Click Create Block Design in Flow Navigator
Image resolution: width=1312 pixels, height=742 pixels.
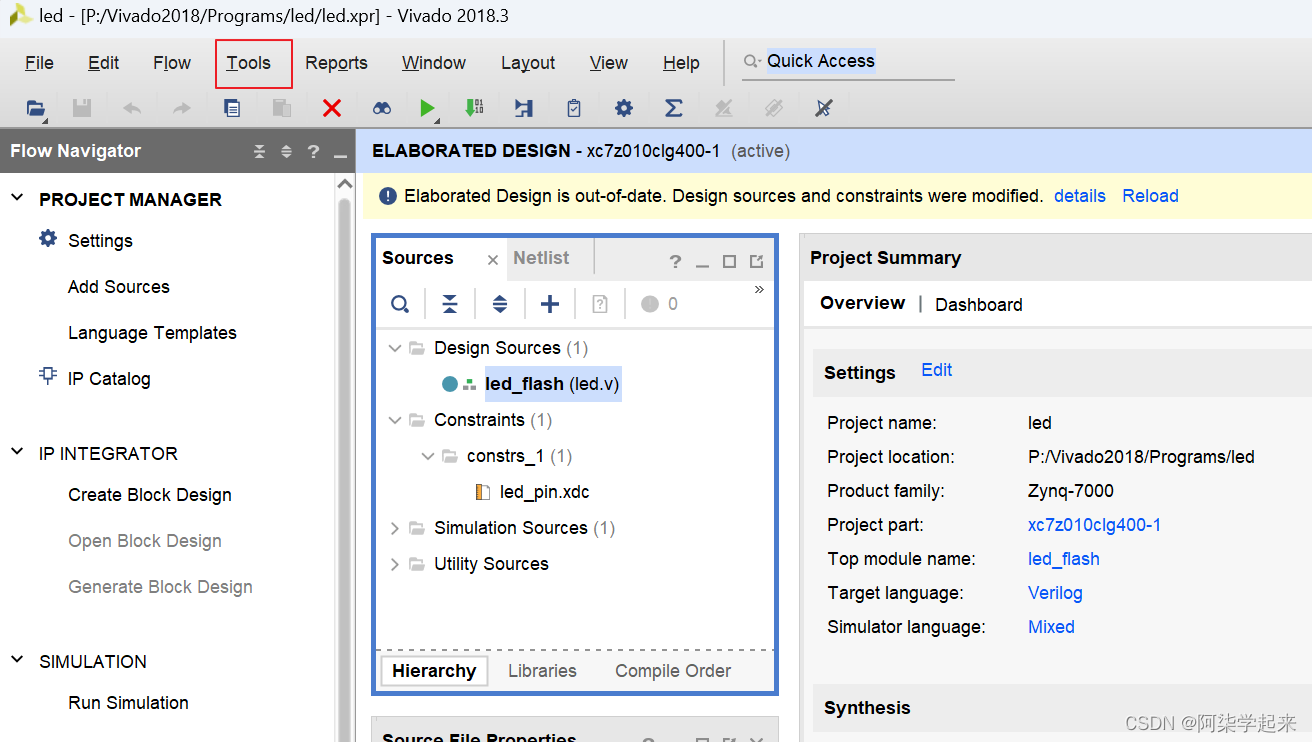[150, 495]
